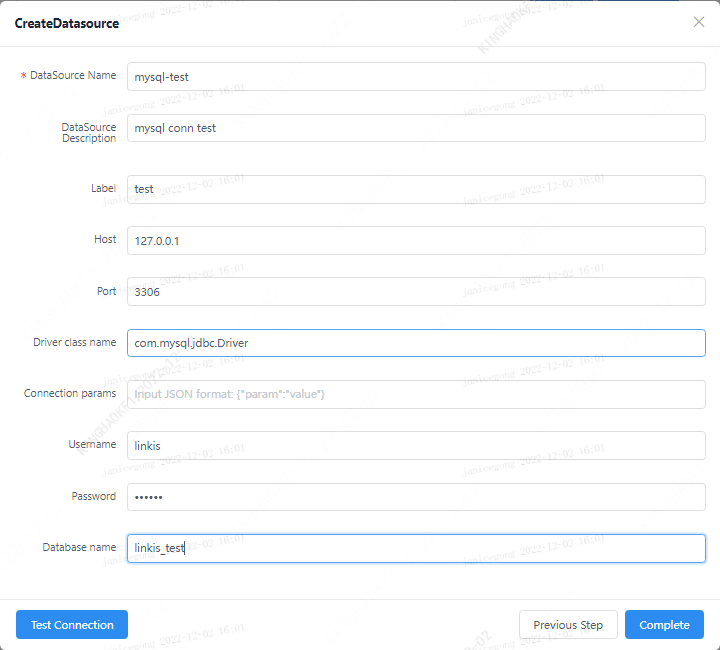Focus the Port field with 3306
The image size is (720, 650).
[x=416, y=292]
